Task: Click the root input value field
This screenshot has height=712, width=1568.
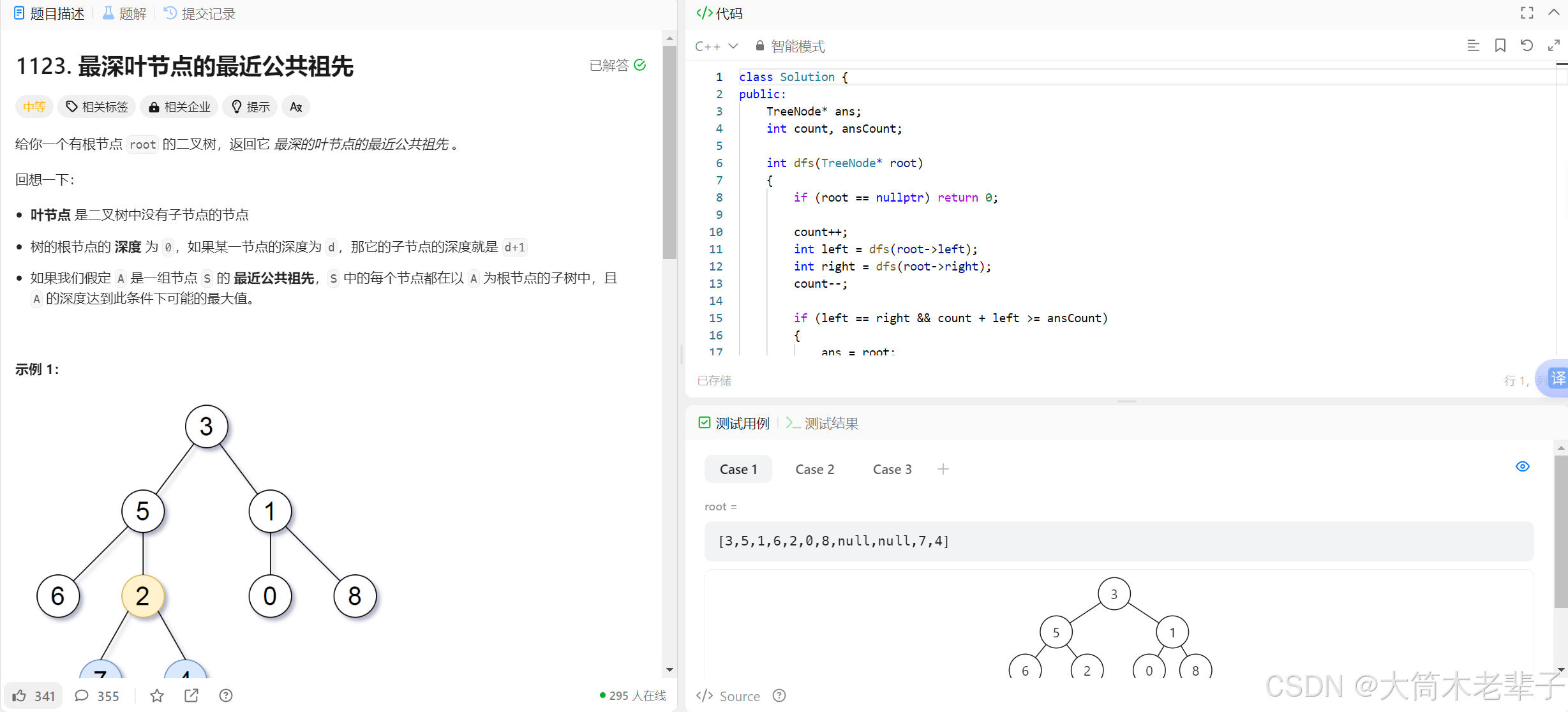Action: click(x=1118, y=541)
